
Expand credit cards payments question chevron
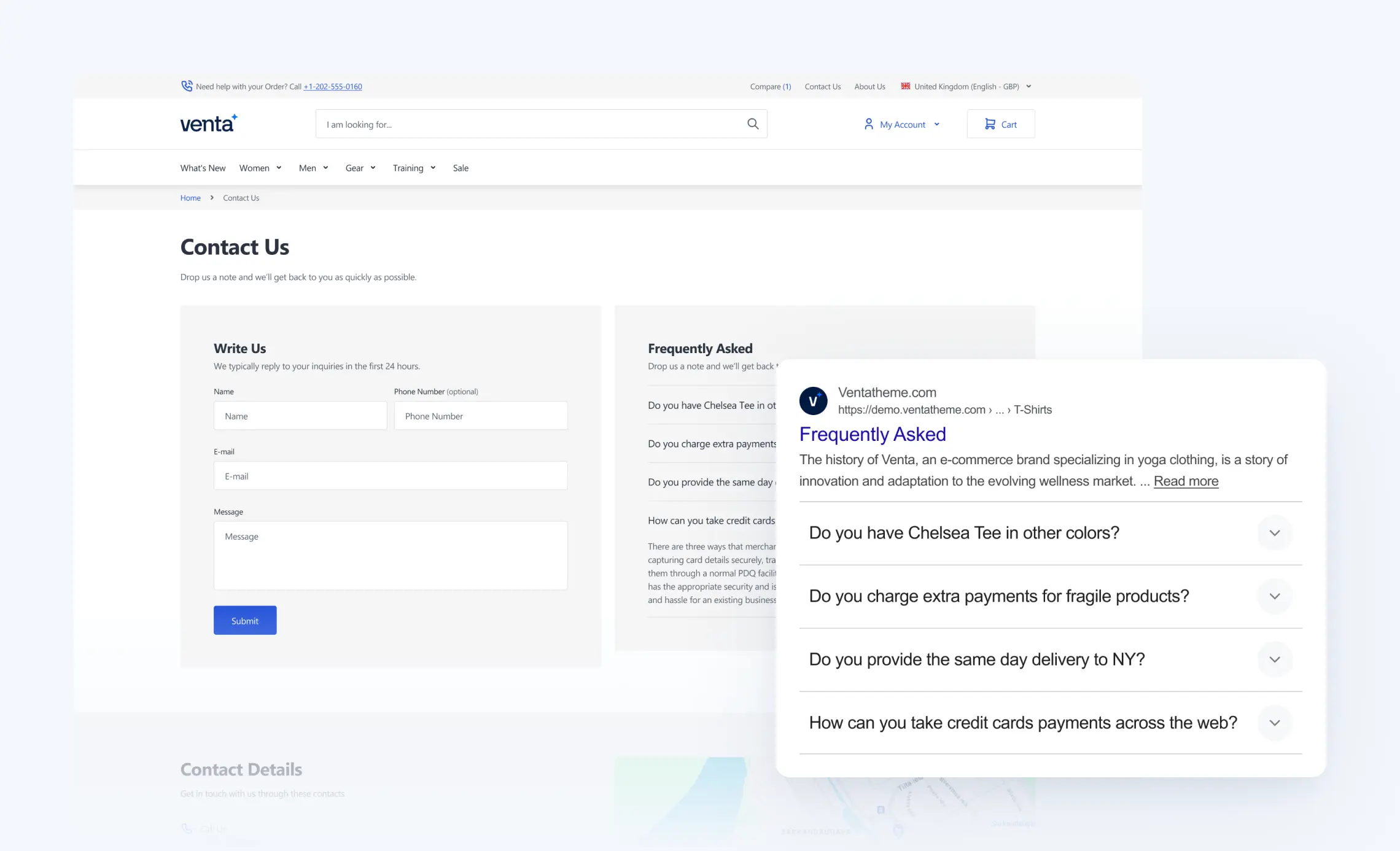pos(1275,723)
